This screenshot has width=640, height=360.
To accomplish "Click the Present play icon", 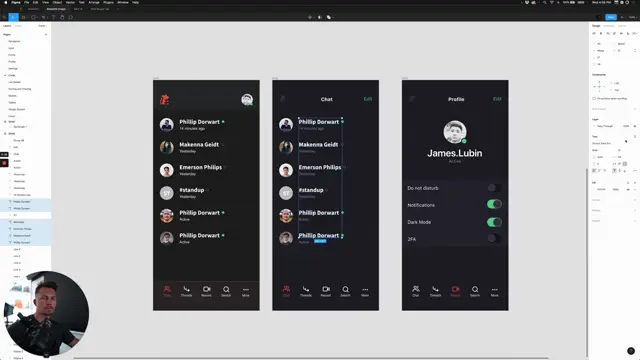I will click(x=622, y=17).
